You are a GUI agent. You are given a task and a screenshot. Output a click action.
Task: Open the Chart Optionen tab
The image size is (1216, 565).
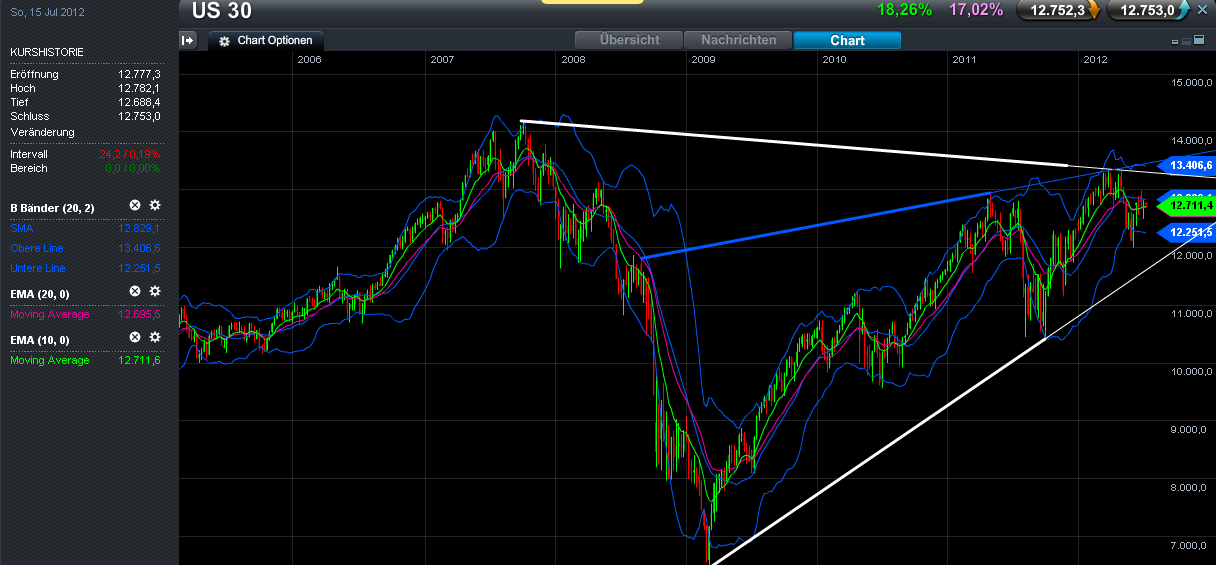point(265,41)
